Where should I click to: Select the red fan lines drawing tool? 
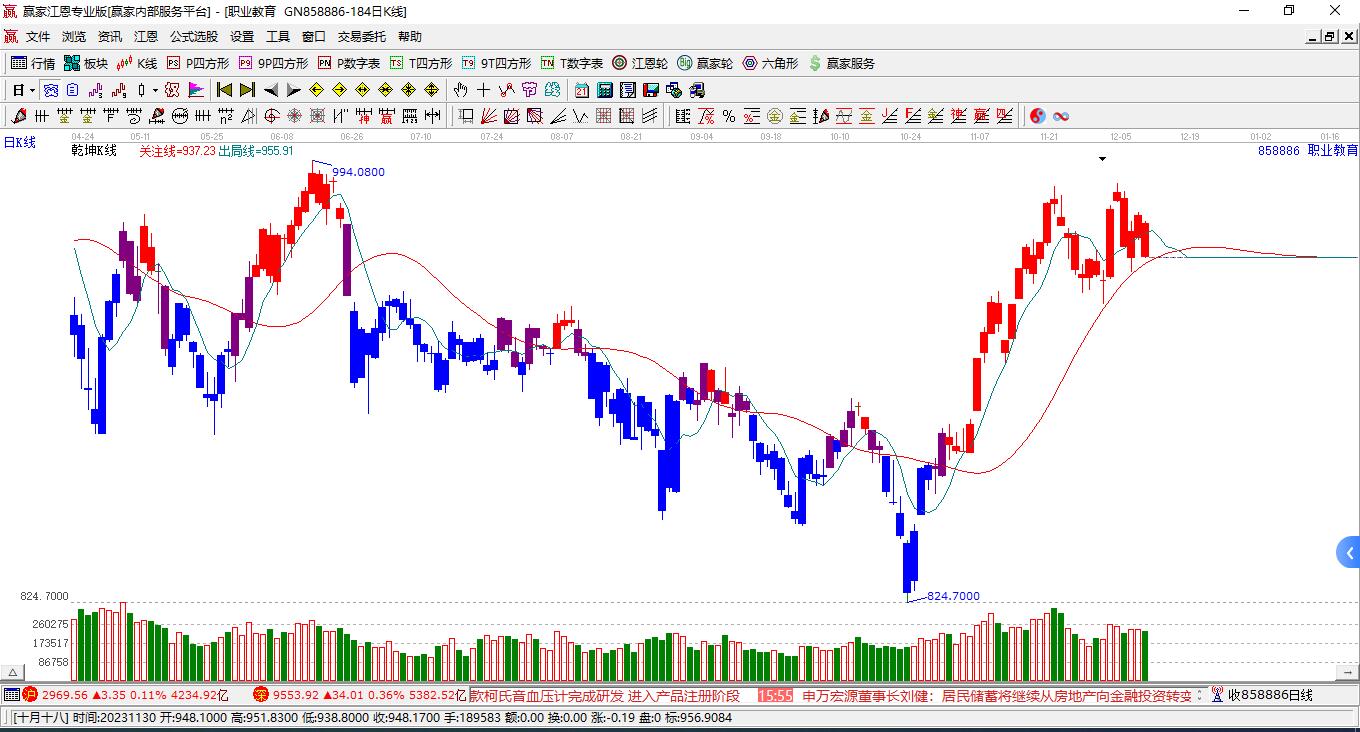489,116
